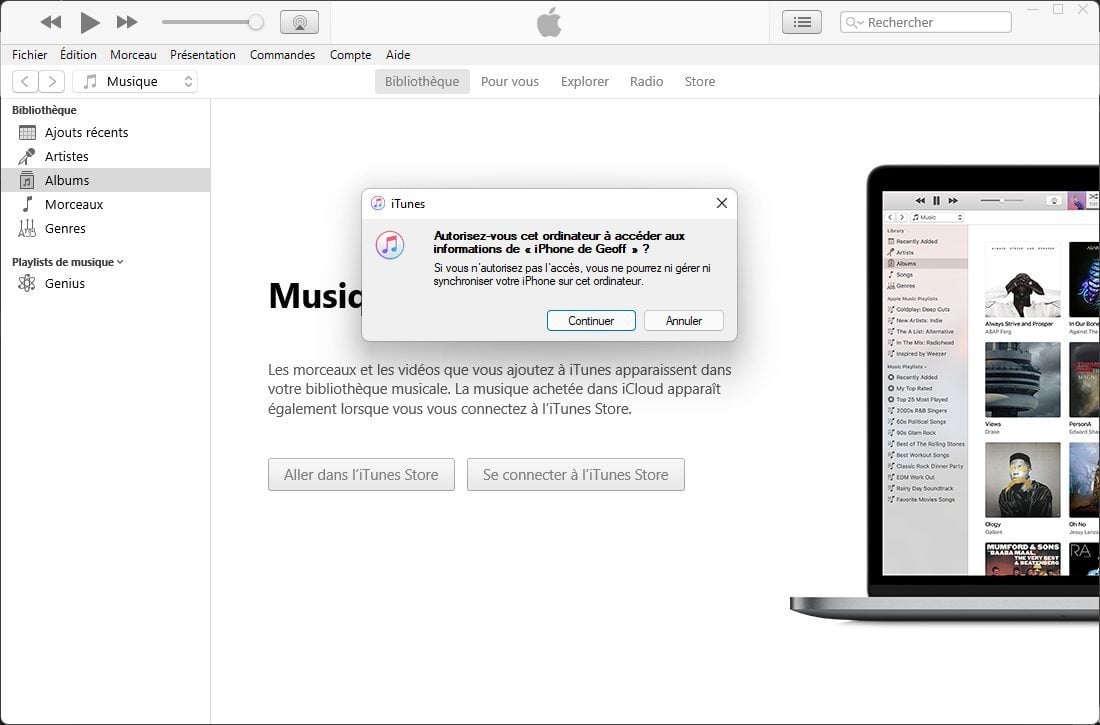Click the Genius atom icon
The height and width of the screenshot is (725, 1100).
point(27,284)
